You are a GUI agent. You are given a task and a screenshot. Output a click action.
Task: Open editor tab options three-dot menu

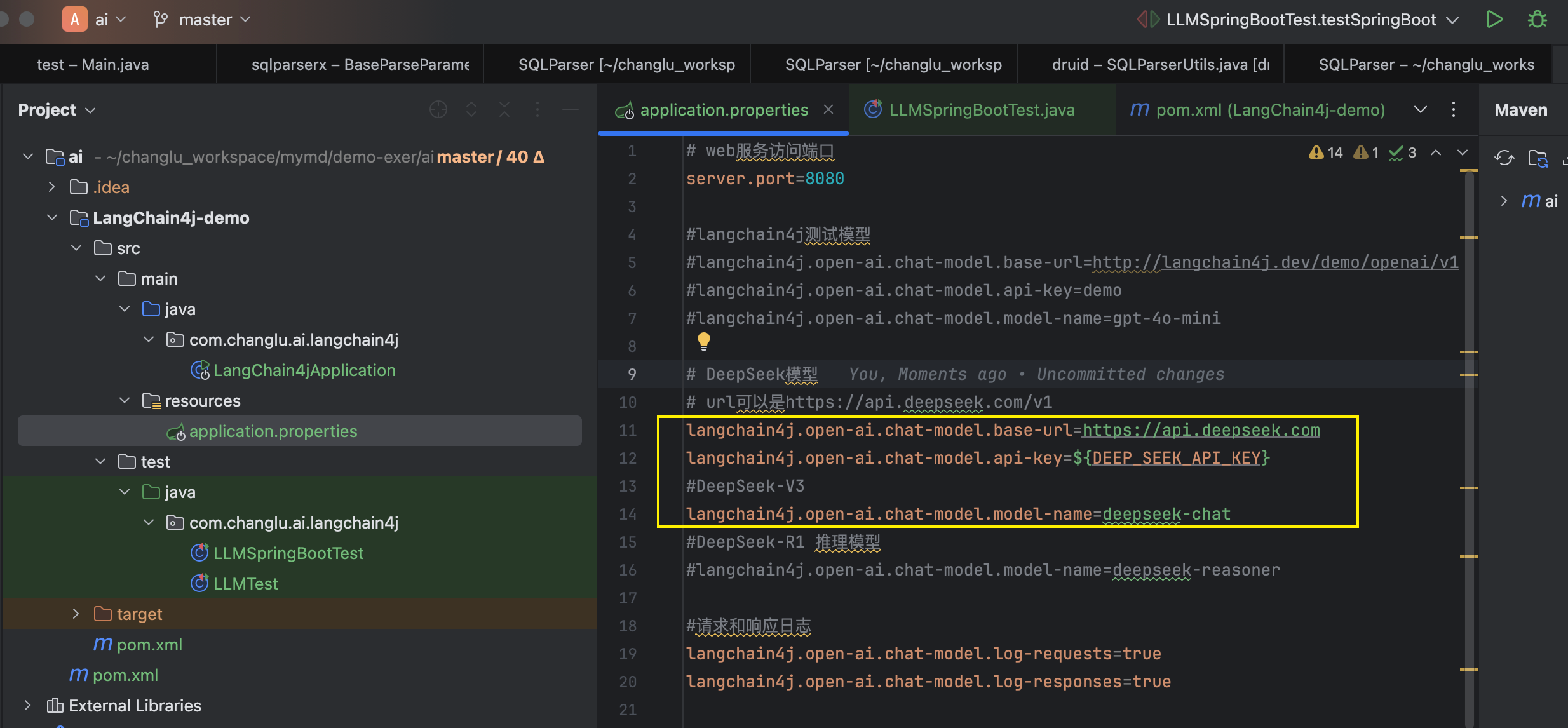coord(1454,110)
